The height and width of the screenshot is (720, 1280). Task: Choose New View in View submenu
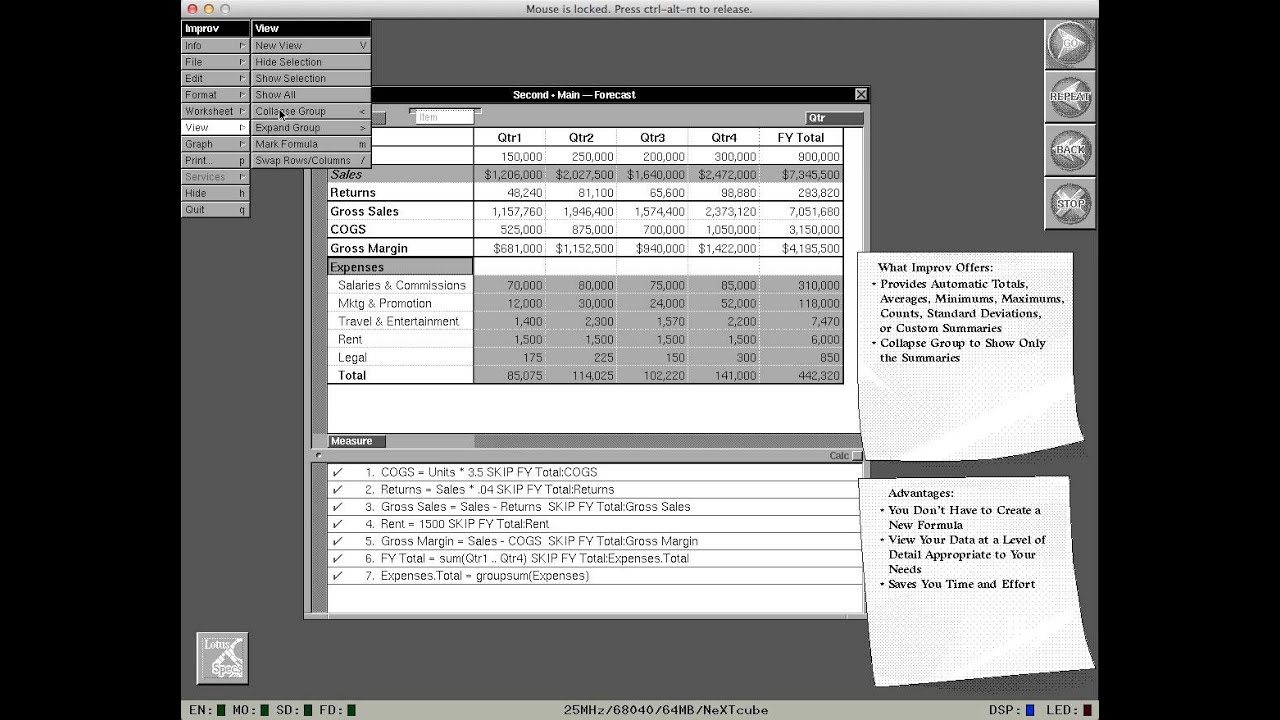(311, 45)
